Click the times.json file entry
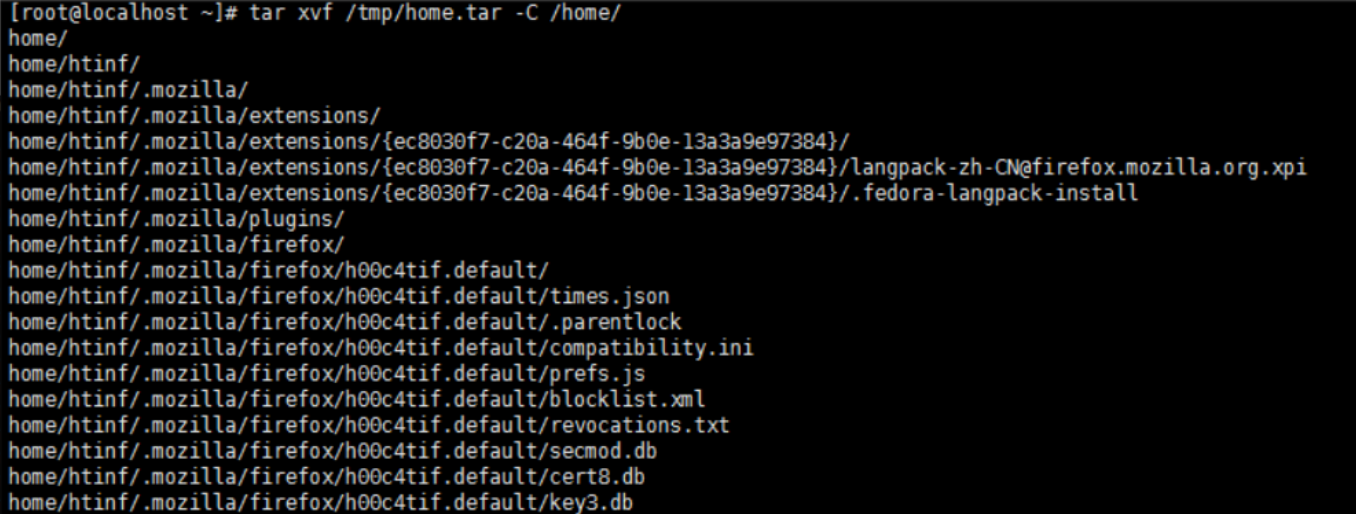This screenshot has height=514, width=1356. 609,296
